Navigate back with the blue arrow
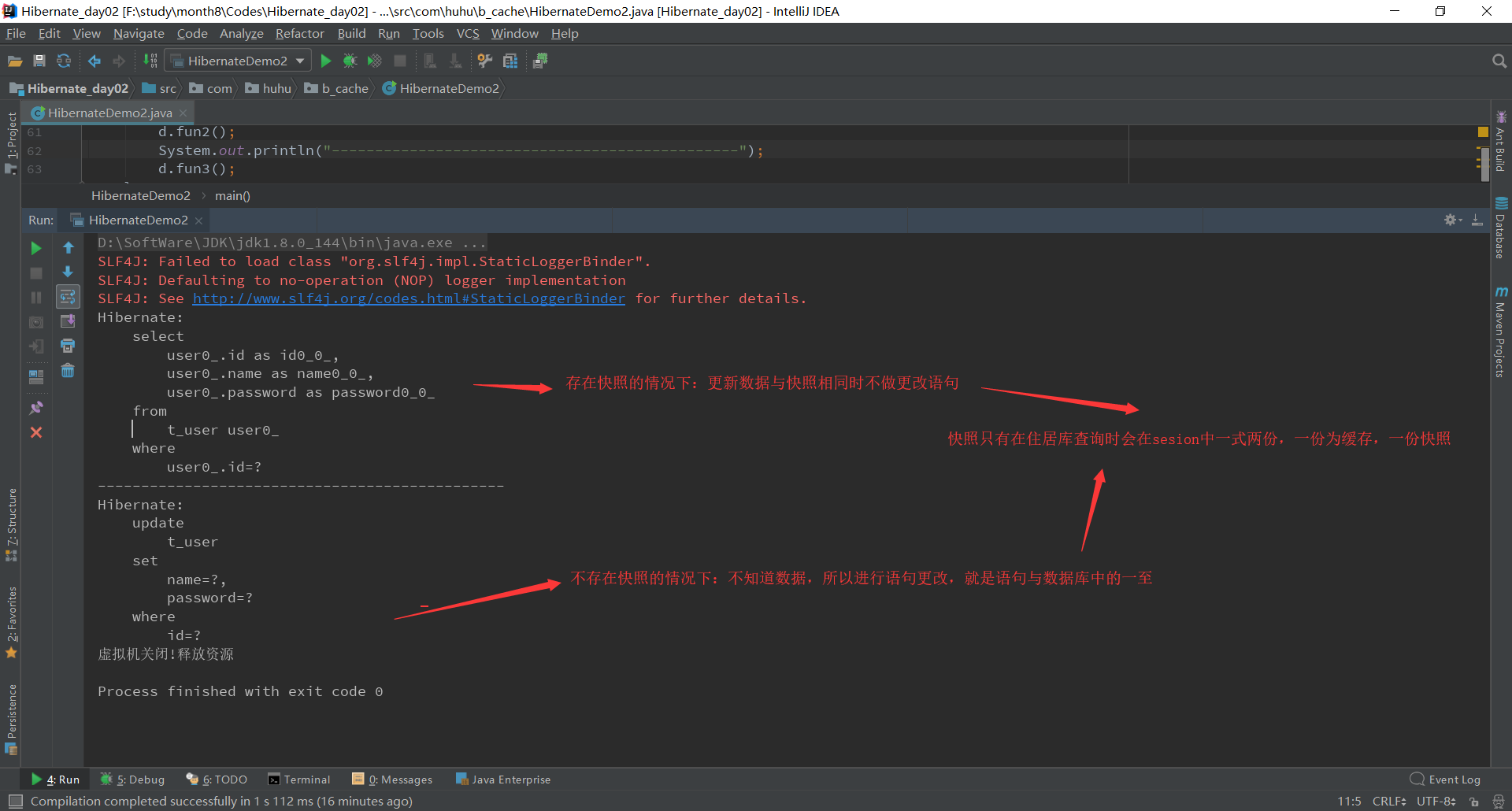 94,61
